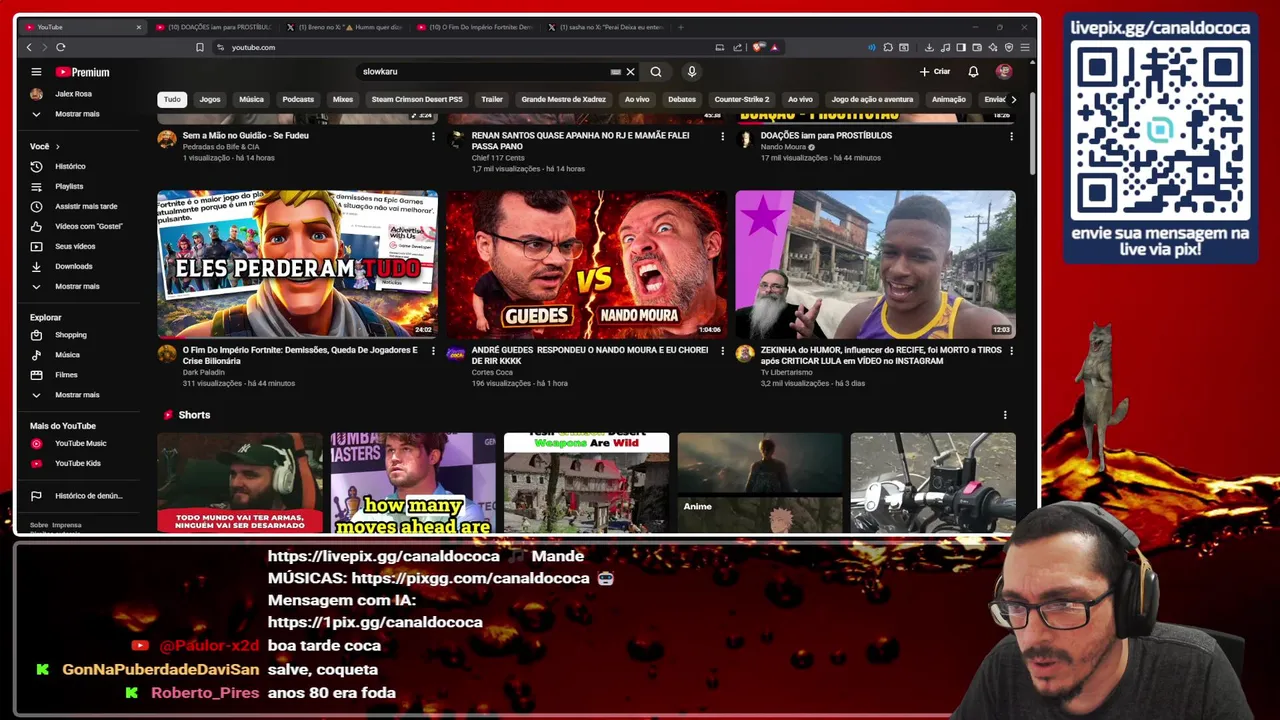This screenshot has height=720, width=1280.
Task: Open the Tv Libertarismo channel link
Action: click(x=786, y=372)
